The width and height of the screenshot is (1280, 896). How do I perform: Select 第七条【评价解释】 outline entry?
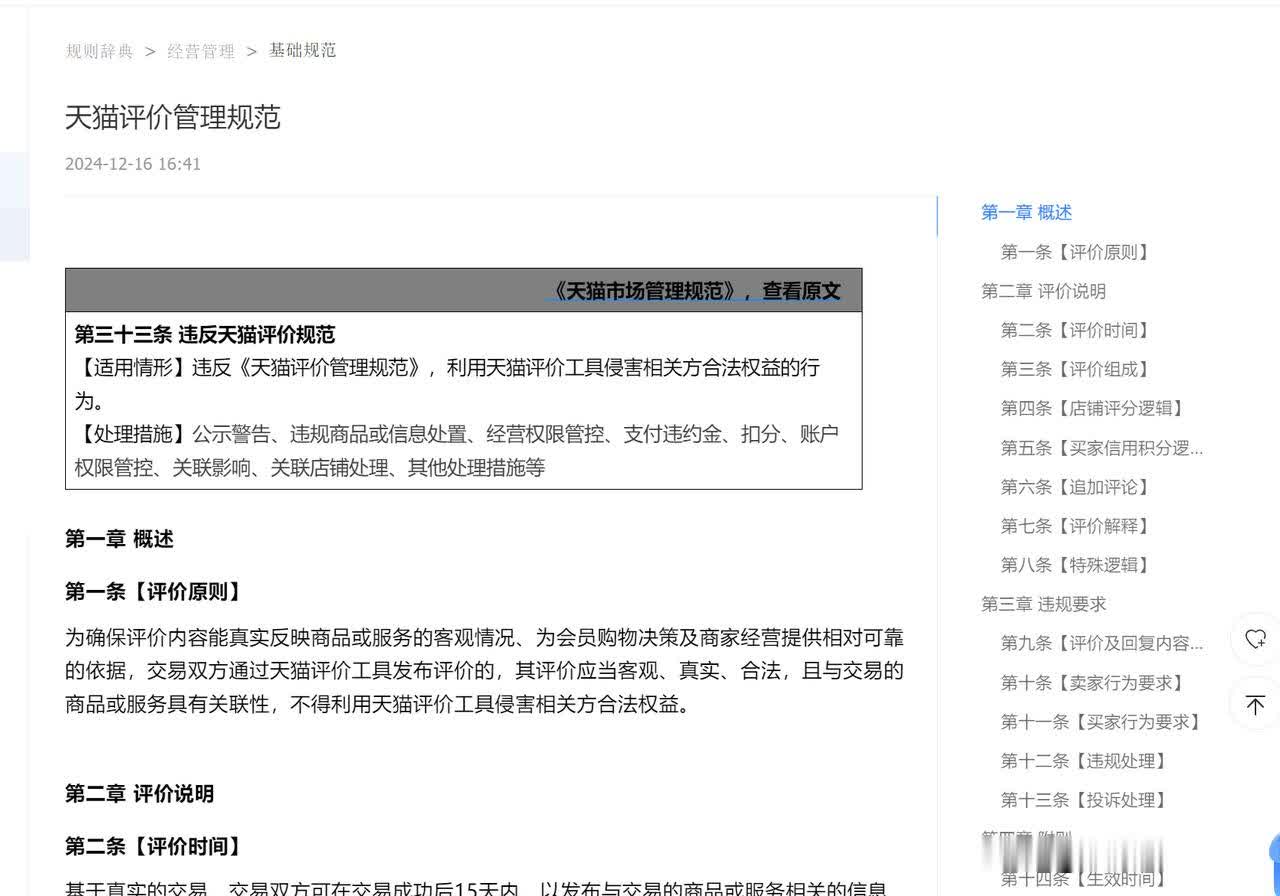(1076, 526)
